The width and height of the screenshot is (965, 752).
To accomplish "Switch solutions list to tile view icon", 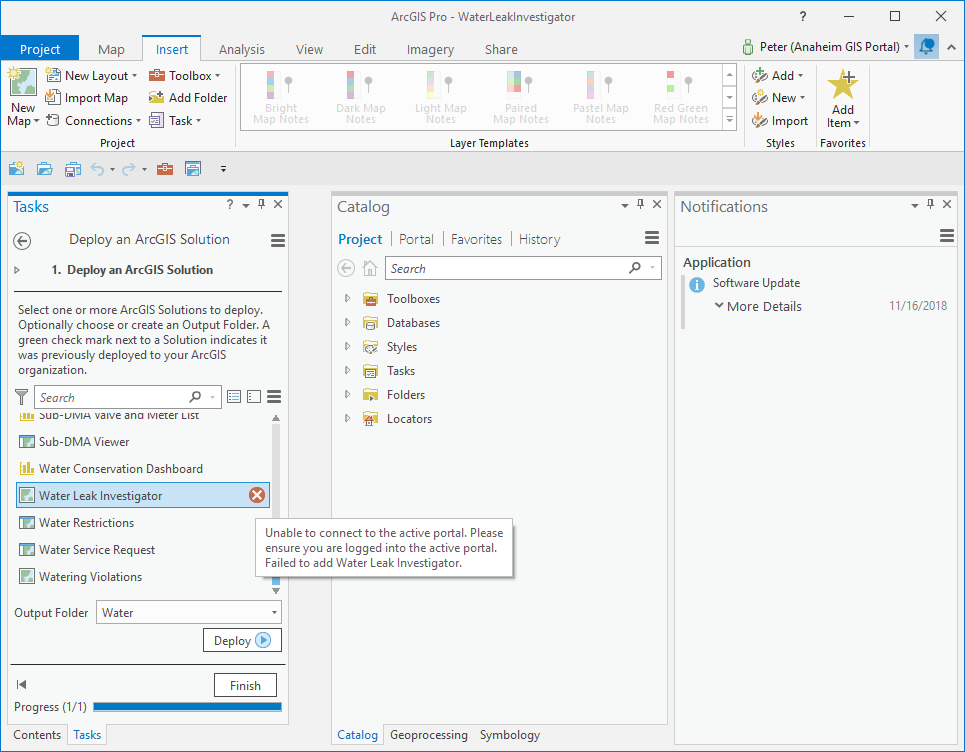I will [x=254, y=396].
